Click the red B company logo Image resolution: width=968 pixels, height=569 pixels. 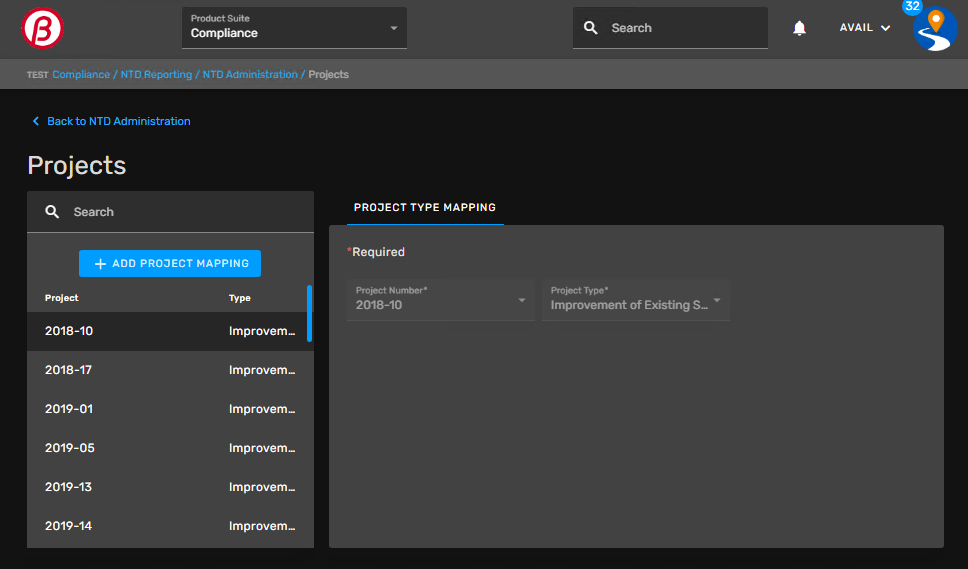click(42, 28)
